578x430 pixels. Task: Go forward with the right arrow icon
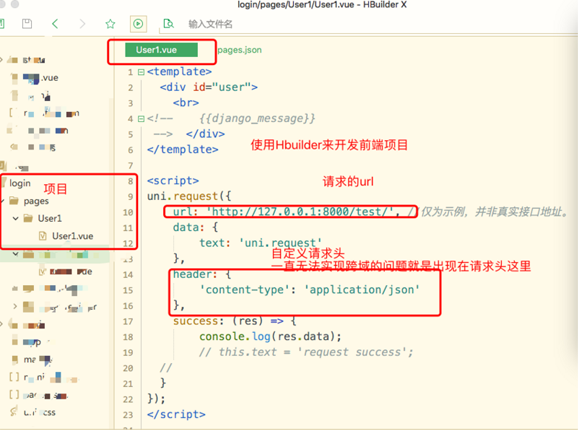tap(82, 24)
